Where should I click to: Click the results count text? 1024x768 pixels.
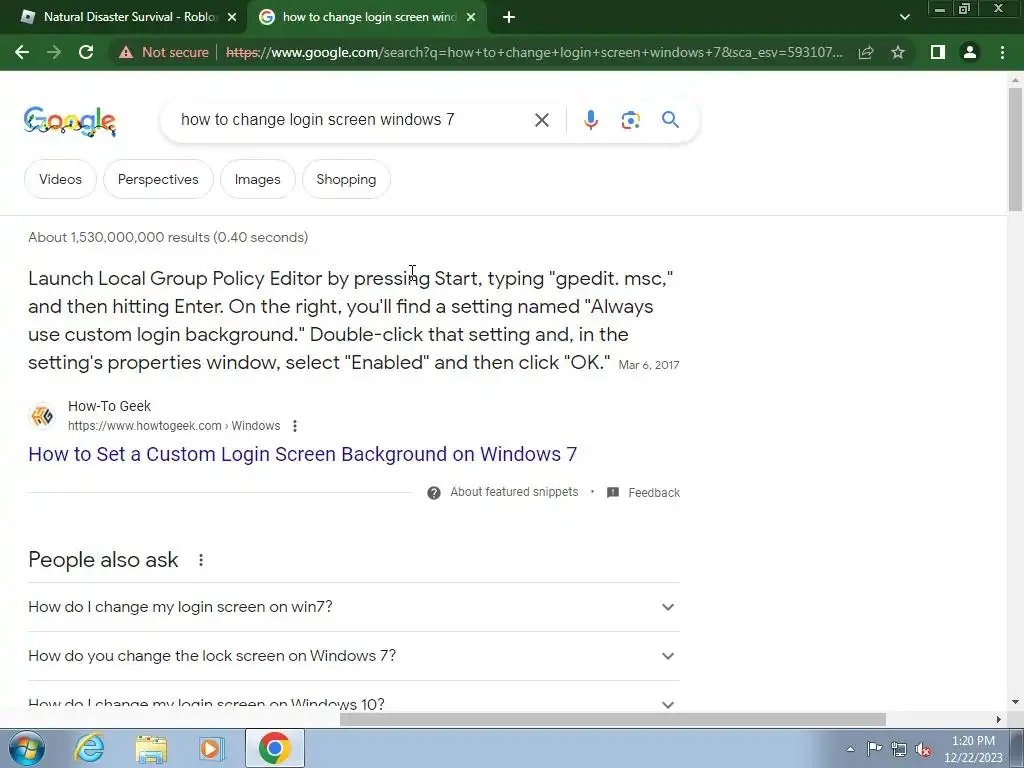[x=168, y=237]
